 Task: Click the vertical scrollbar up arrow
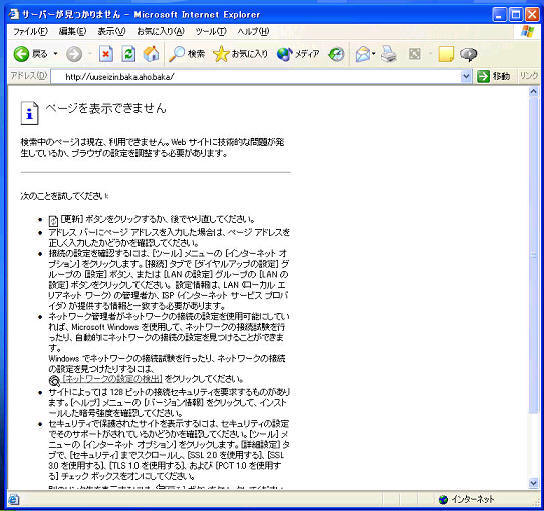(x=533, y=92)
